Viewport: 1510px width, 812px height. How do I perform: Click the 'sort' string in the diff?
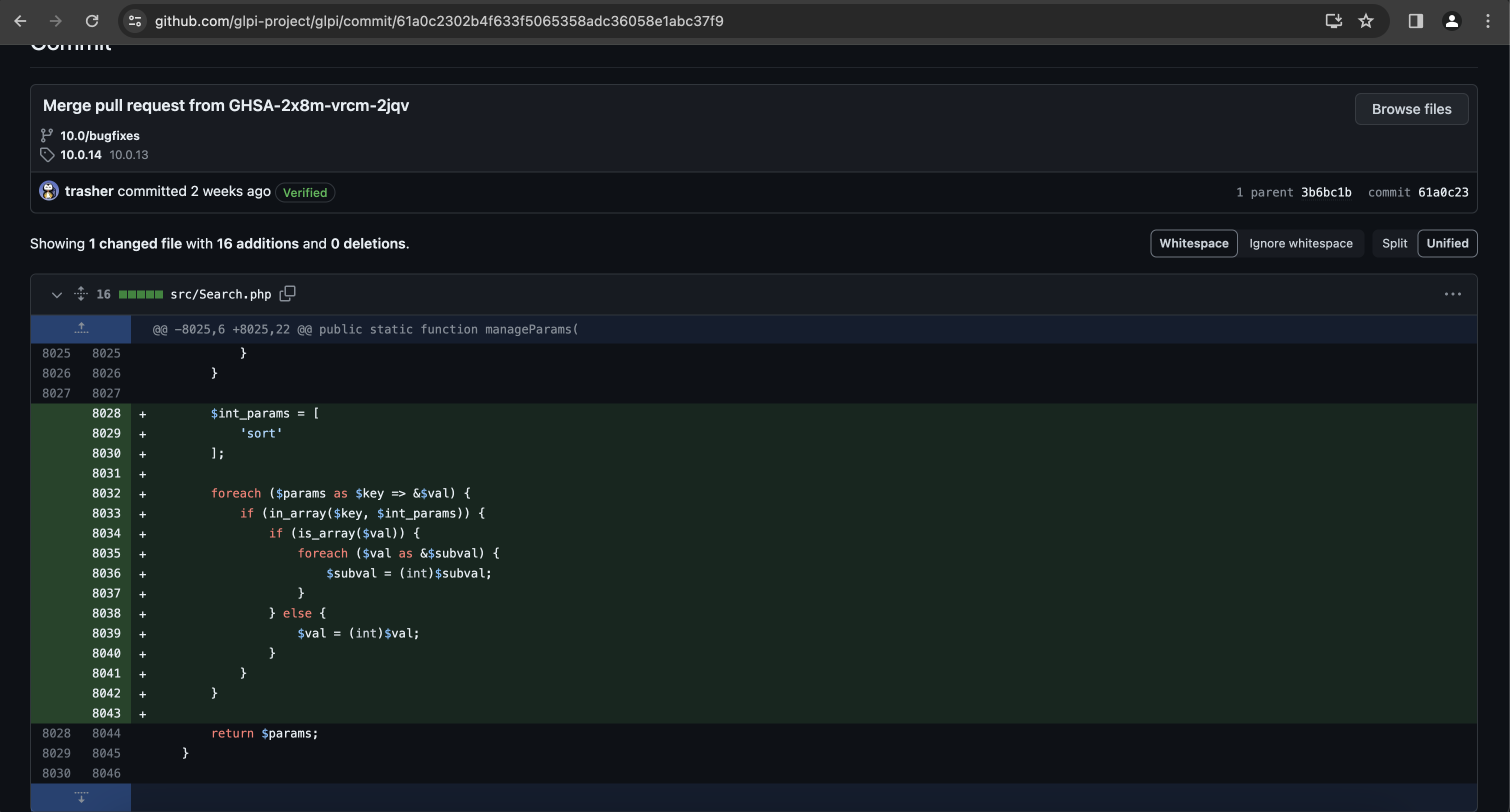point(261,433)
